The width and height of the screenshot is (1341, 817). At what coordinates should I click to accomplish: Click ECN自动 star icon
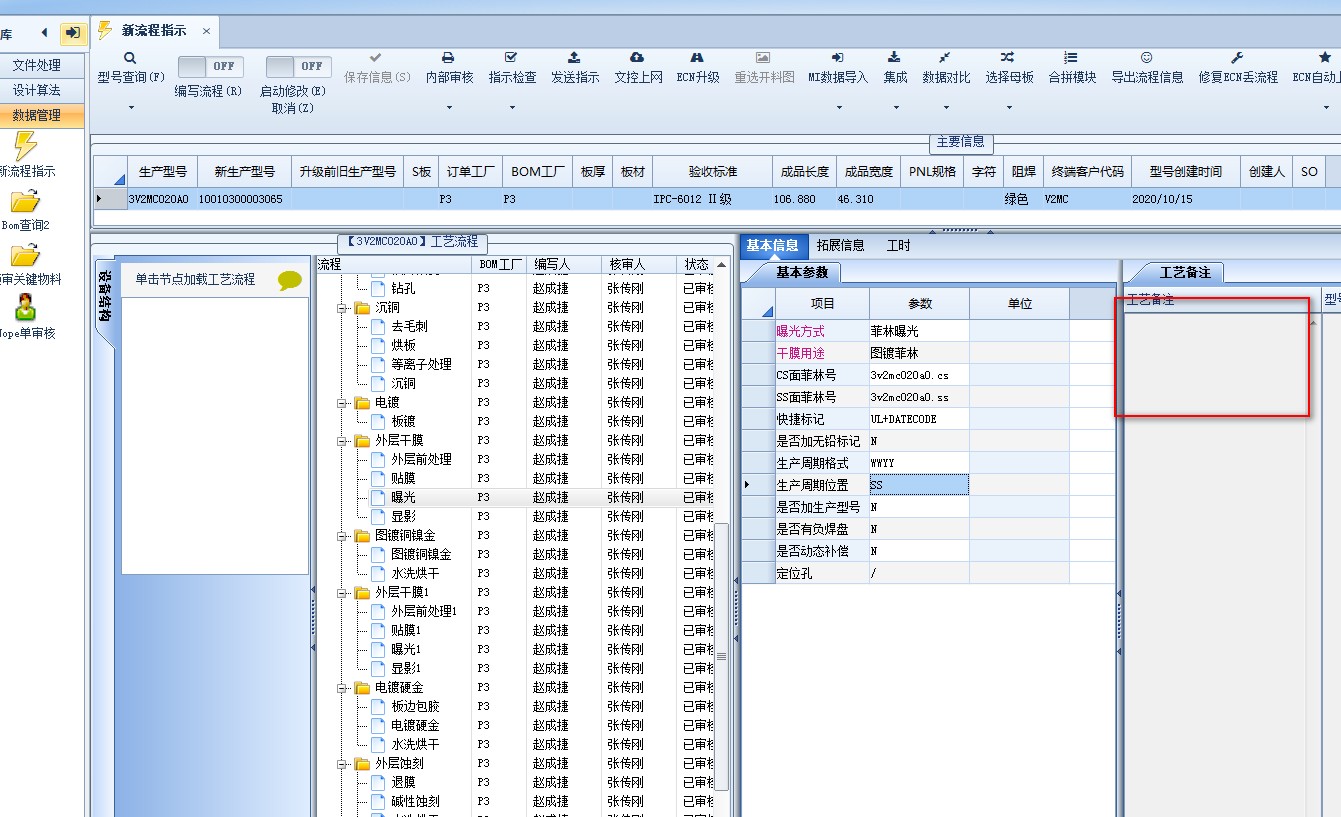(x=1325, y=58)
